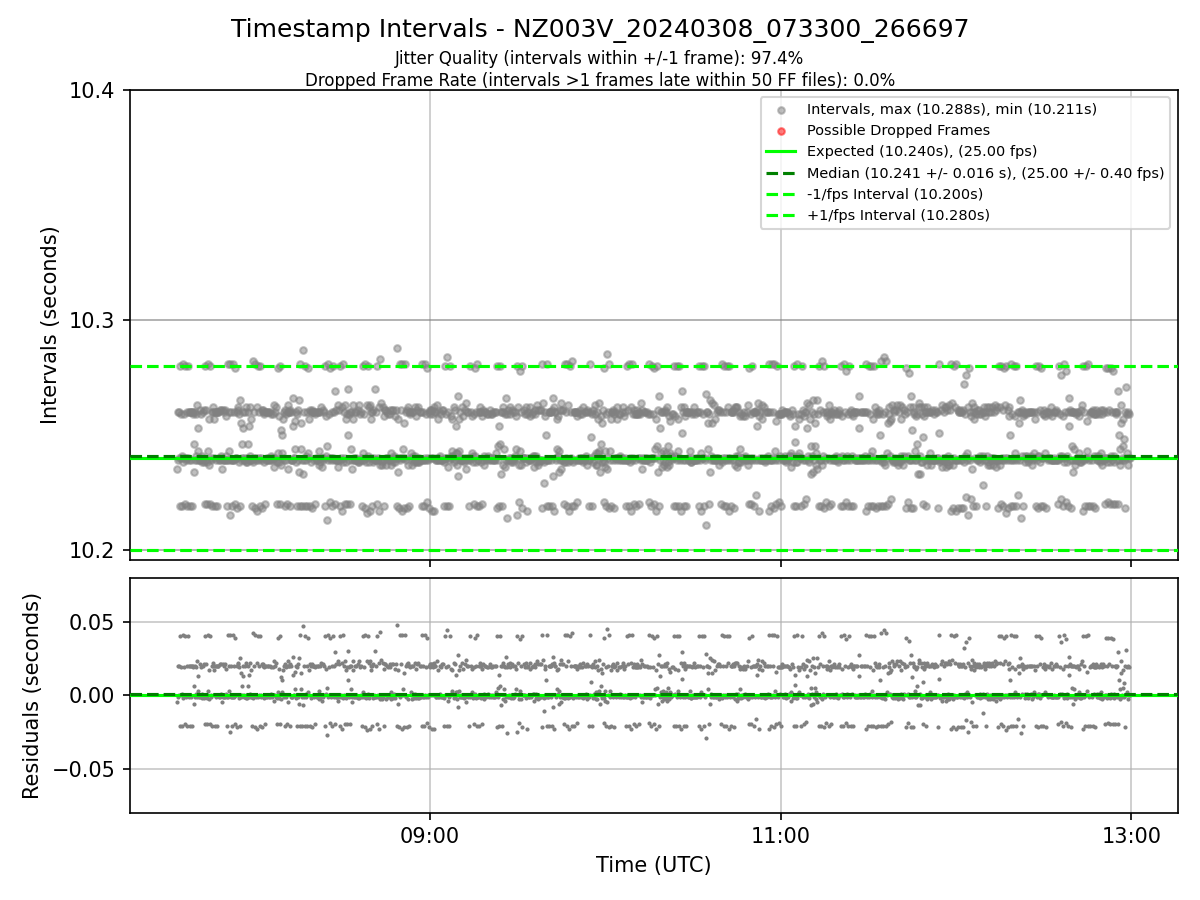This screenshot has height=900, width=1200.
Task: Click the x-axis label 'Time (UTC)'
Action: [x=654, y=865]
